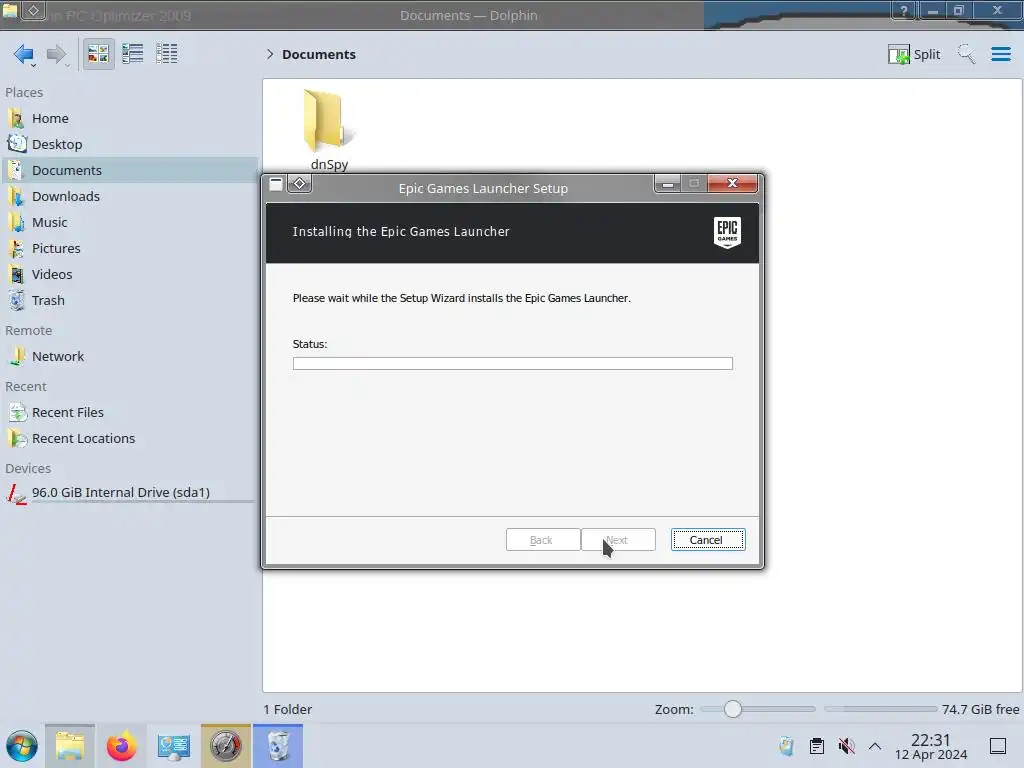
Task: Cancel the Epic Games Launcher setup
Action: [708, 540]
